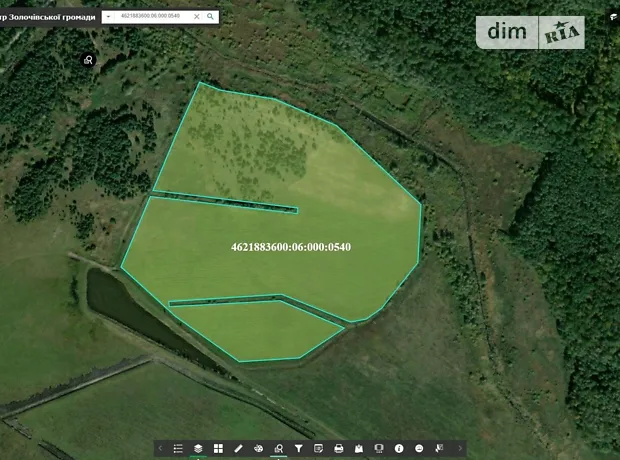Toggle the parcel query widget in toolbar
The width and height of the screenshot is (620, 460).
pos(278,448)
